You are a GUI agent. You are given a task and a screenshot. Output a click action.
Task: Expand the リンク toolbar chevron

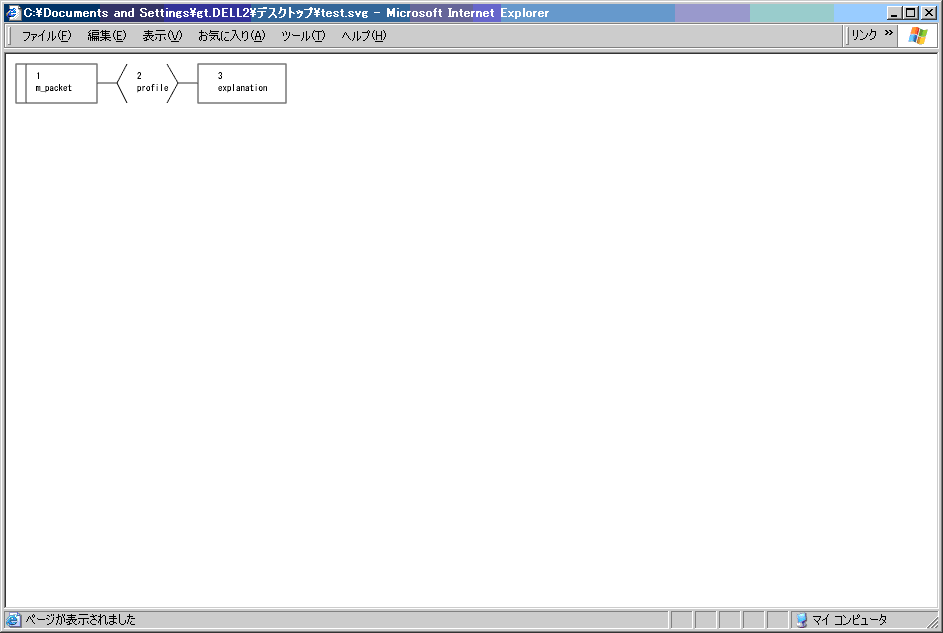[x=889, y=32]
